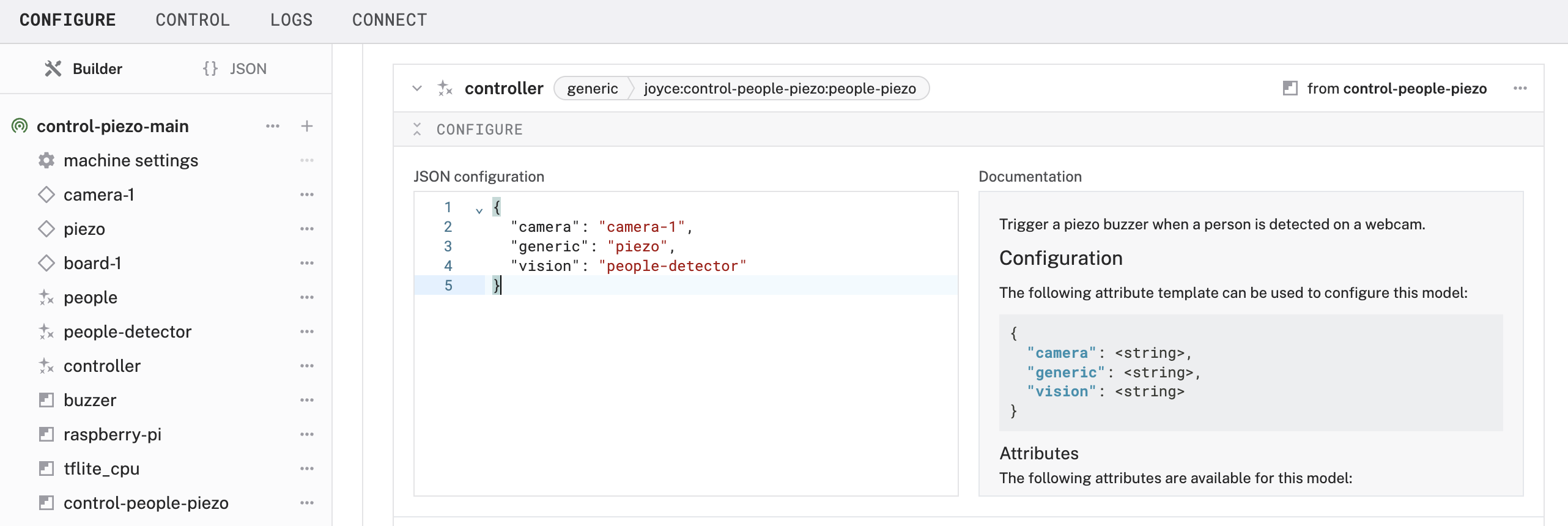This screenshot has width=1568, height=526.
Task: Click module icon beside from control-people-piezo
Action: [1290, 88]
